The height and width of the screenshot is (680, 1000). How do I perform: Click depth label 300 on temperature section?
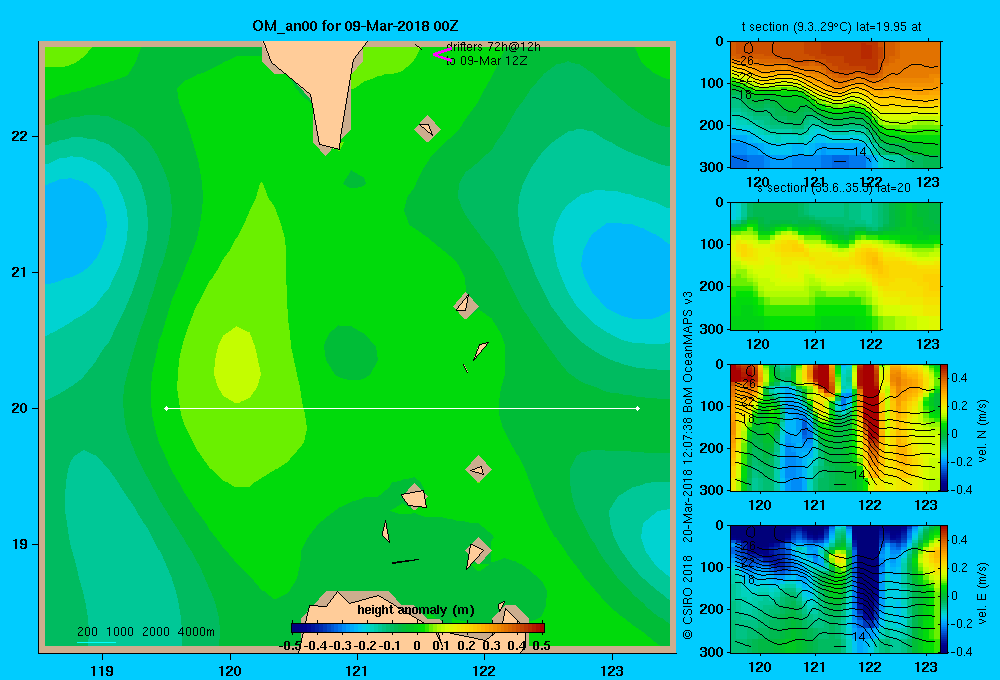pos(712,167)
